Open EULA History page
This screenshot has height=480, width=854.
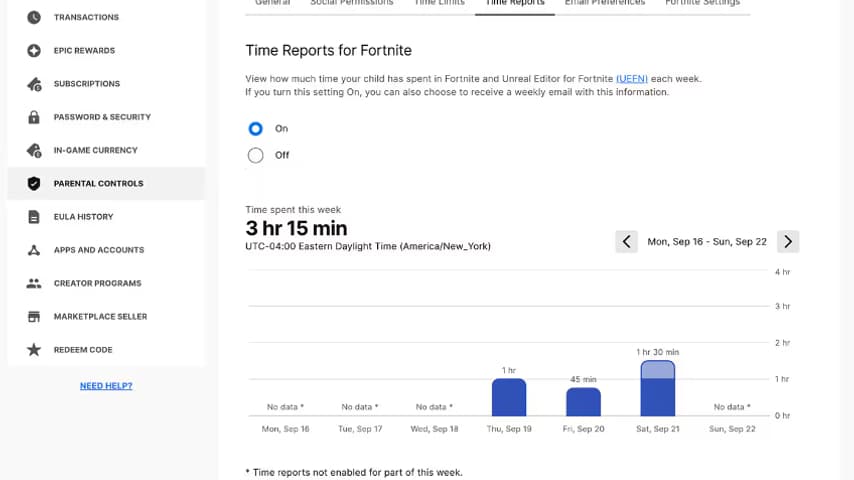[107, 217]
